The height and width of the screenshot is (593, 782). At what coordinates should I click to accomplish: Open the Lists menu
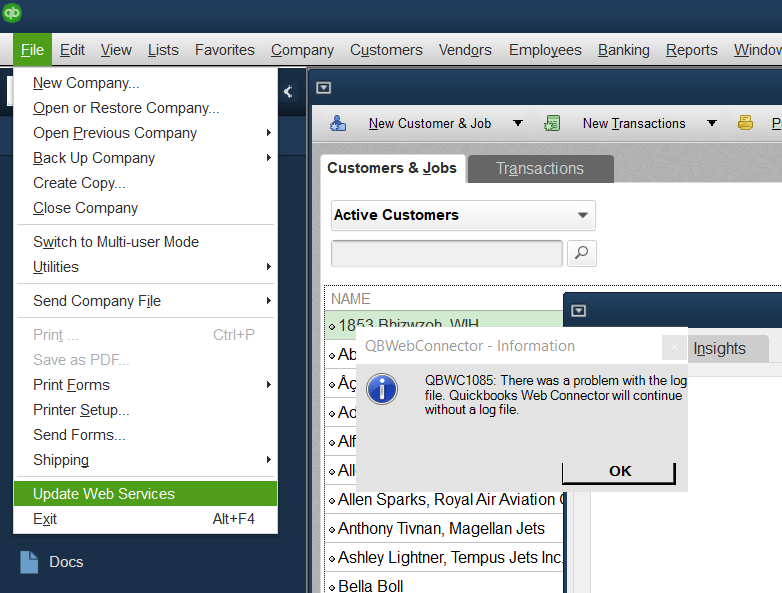(x=163, y=50)
